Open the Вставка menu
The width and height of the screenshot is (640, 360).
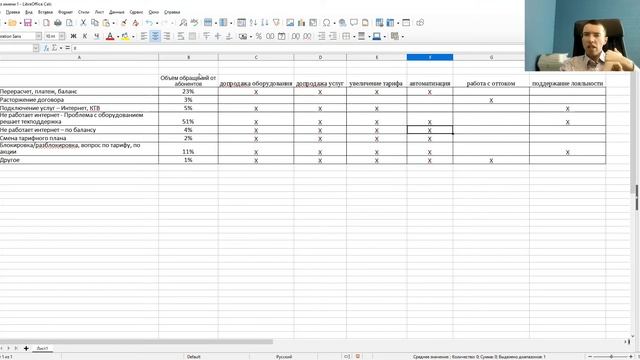coord(45,12)
